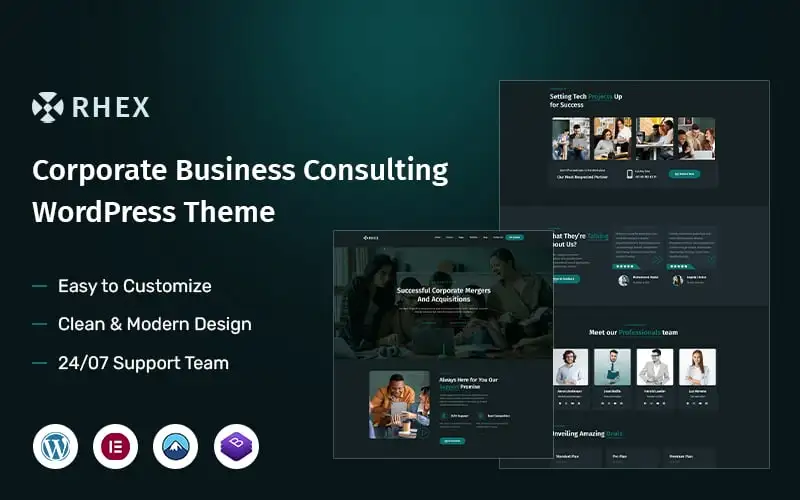Click the 'Pro Plan' pricing card title
This screenshot has height=500, width=800.
point(619,456)
